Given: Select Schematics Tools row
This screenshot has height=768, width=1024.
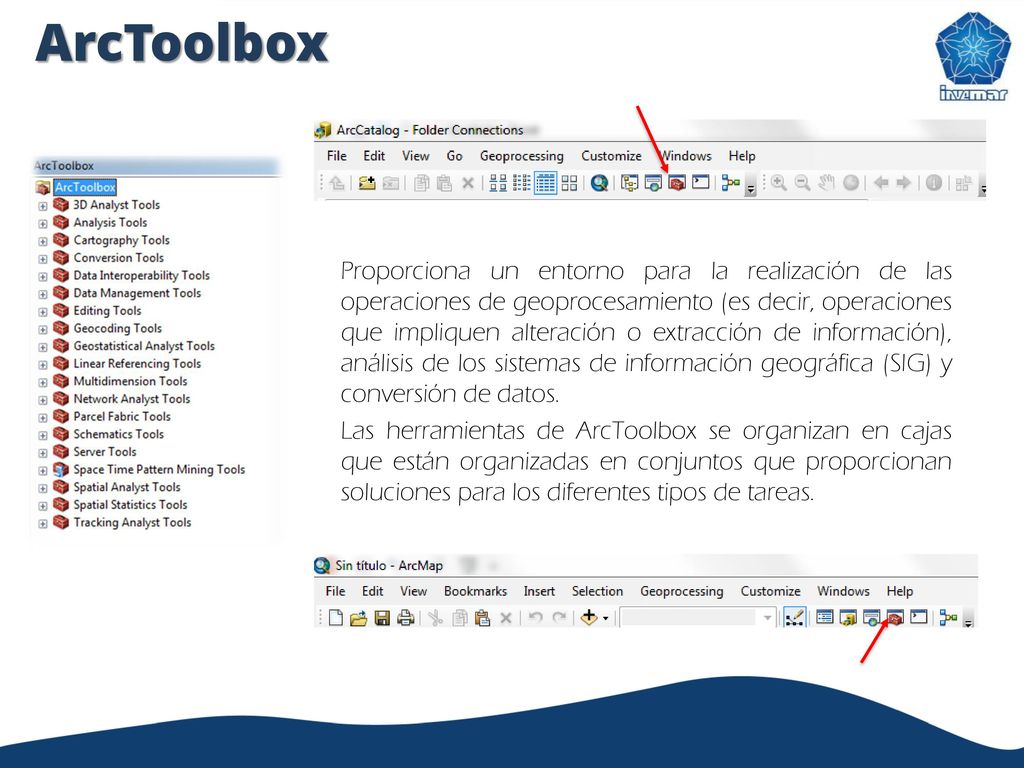Looking at the screenshot, I should [118, 434].
